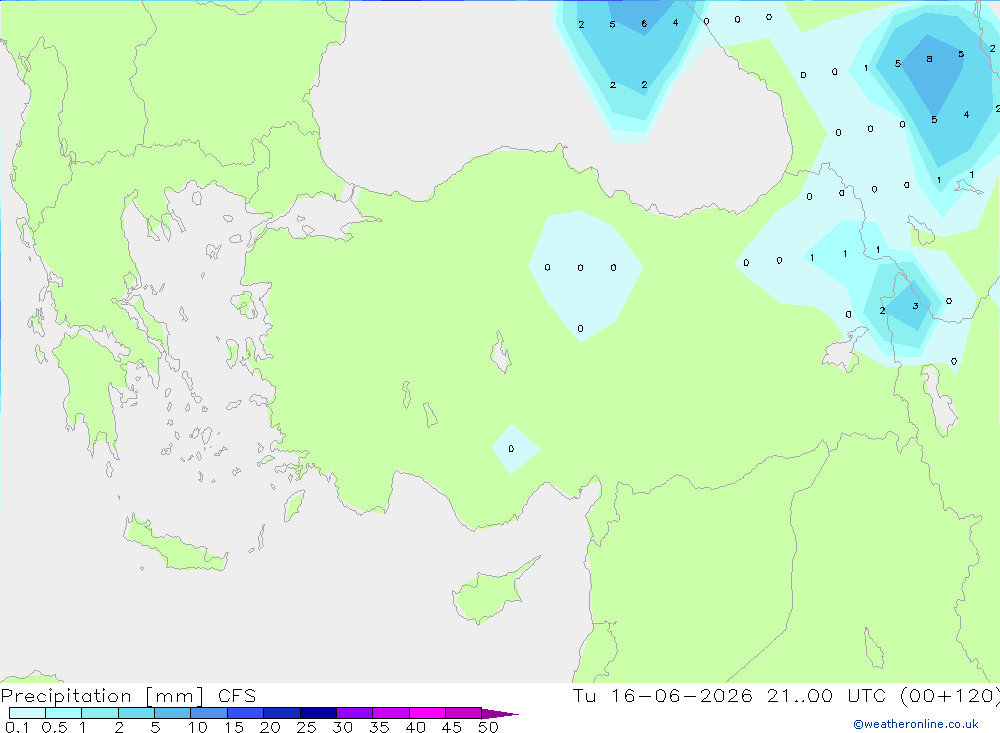Click the '10' legend scale label

pyautogui.click(x=198, y=727)
